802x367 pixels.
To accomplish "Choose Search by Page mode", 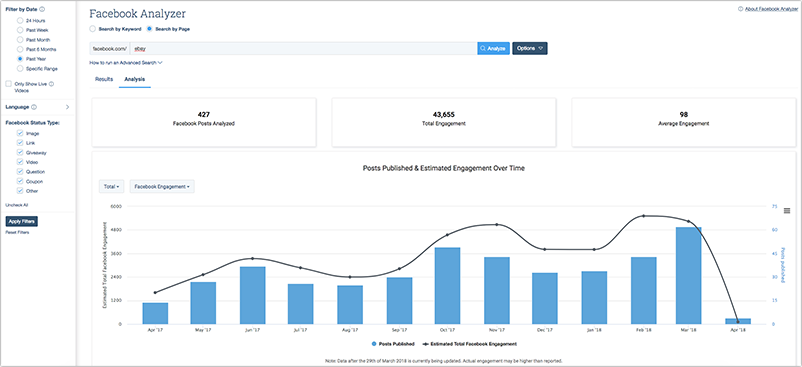I will 149,29.
